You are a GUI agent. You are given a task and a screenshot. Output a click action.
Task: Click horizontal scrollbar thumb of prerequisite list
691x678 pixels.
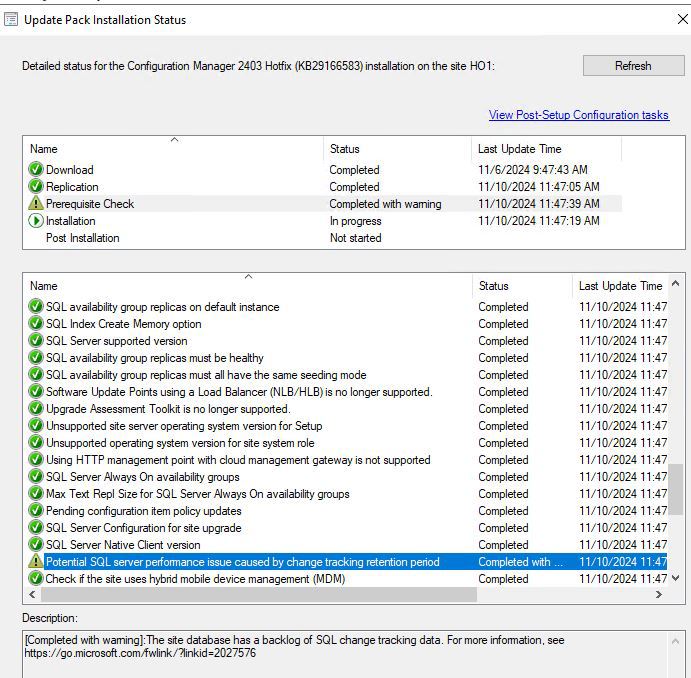pyautogui.click(x=259, y=594)
